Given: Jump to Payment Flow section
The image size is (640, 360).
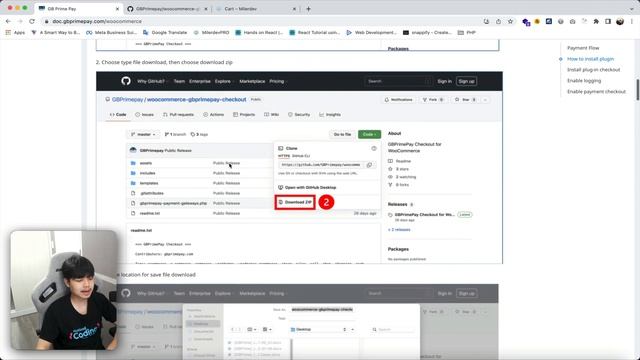Looking at the screenshot, I should point(583,48).
